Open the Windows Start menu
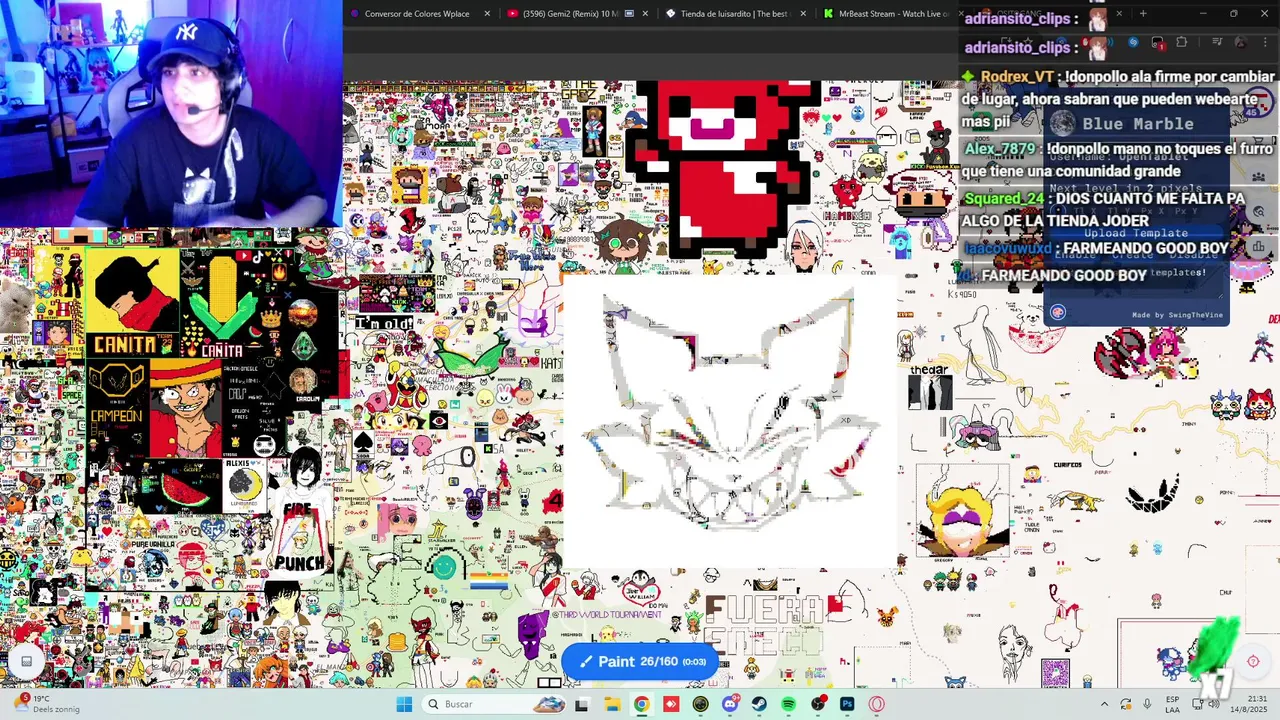Screen dimensions: 1280x720 404,704
